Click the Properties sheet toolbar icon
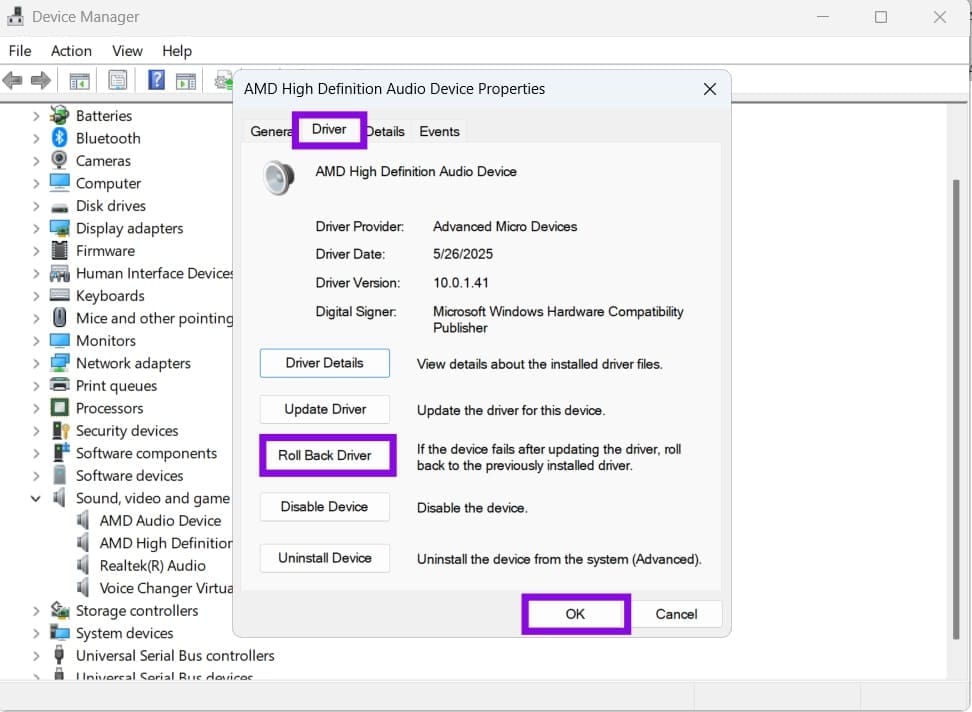Viewport: 972px width, 712px height. (117, 80)
